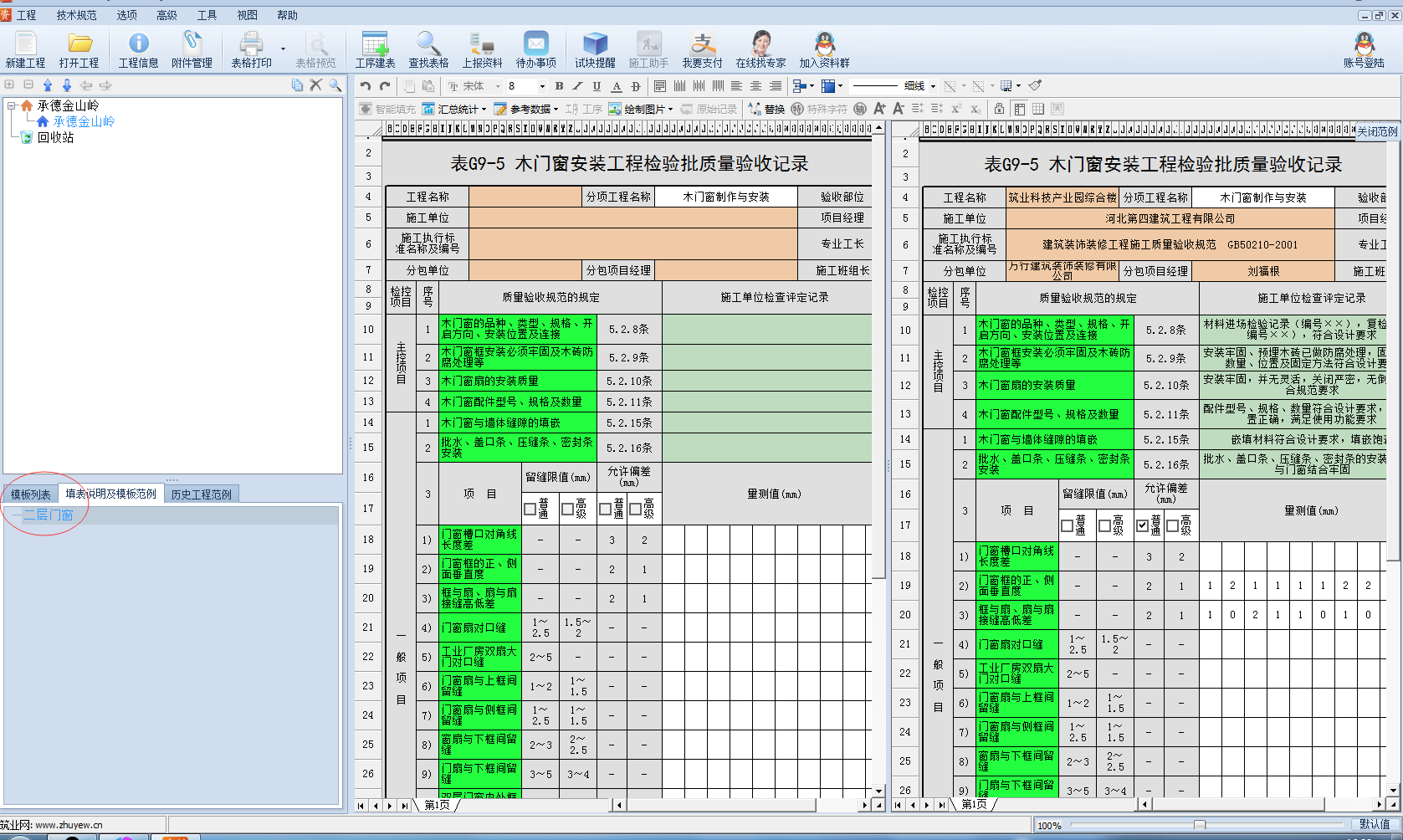
Task: Open 待办事项 envelope icon
Action: point(535,49)
